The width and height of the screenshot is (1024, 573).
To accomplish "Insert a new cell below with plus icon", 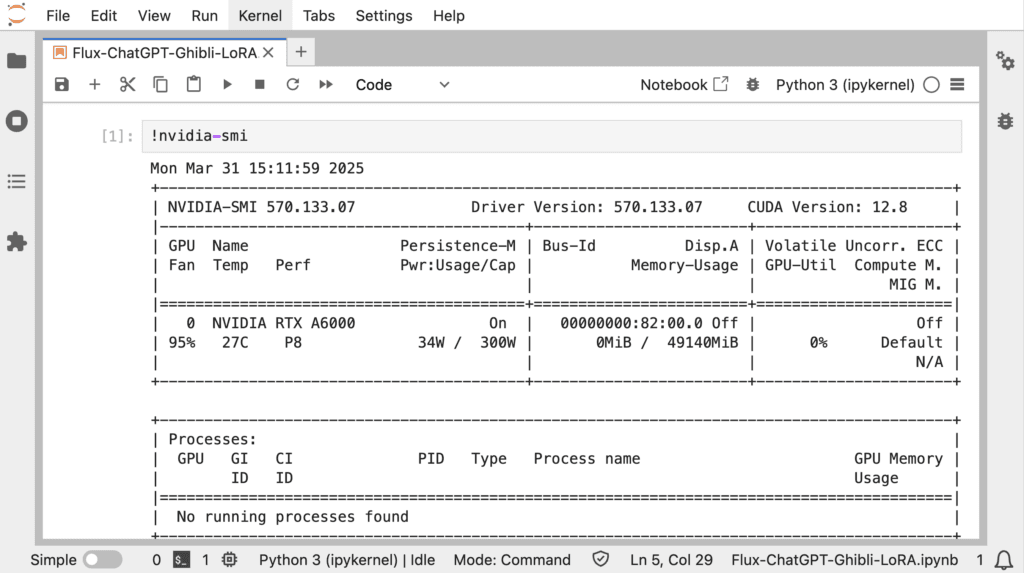I will (95, 84).
